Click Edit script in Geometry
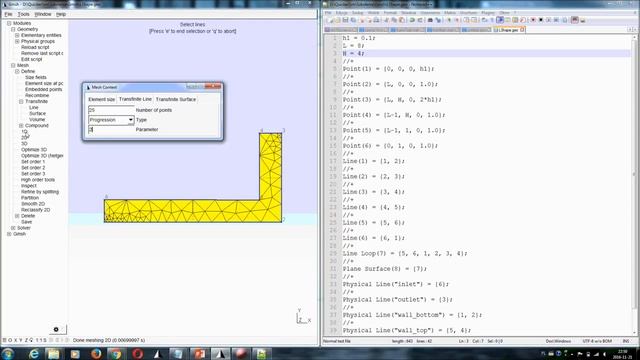Image resolution: width=640 pixels, height=360 pixels. pos(31,59)
